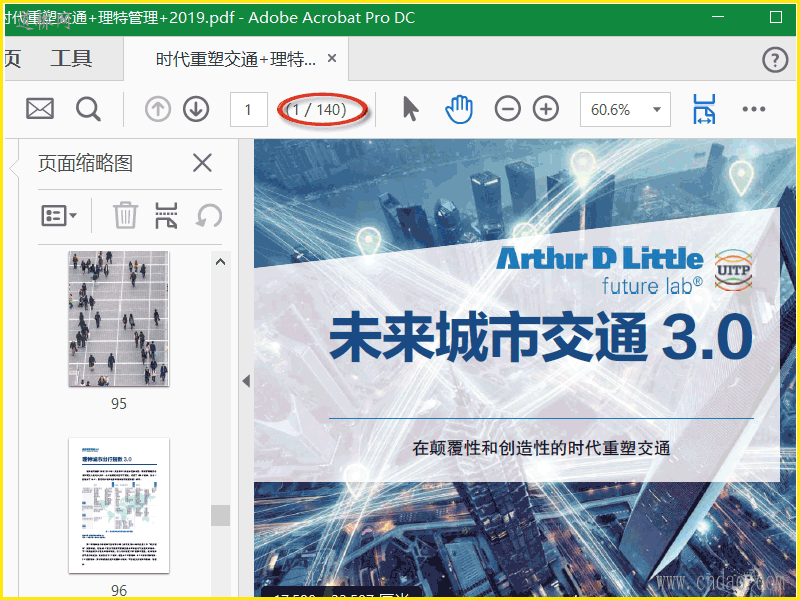
Task: Click the extract pages scissors icon
Action: (x=166, y=215)
